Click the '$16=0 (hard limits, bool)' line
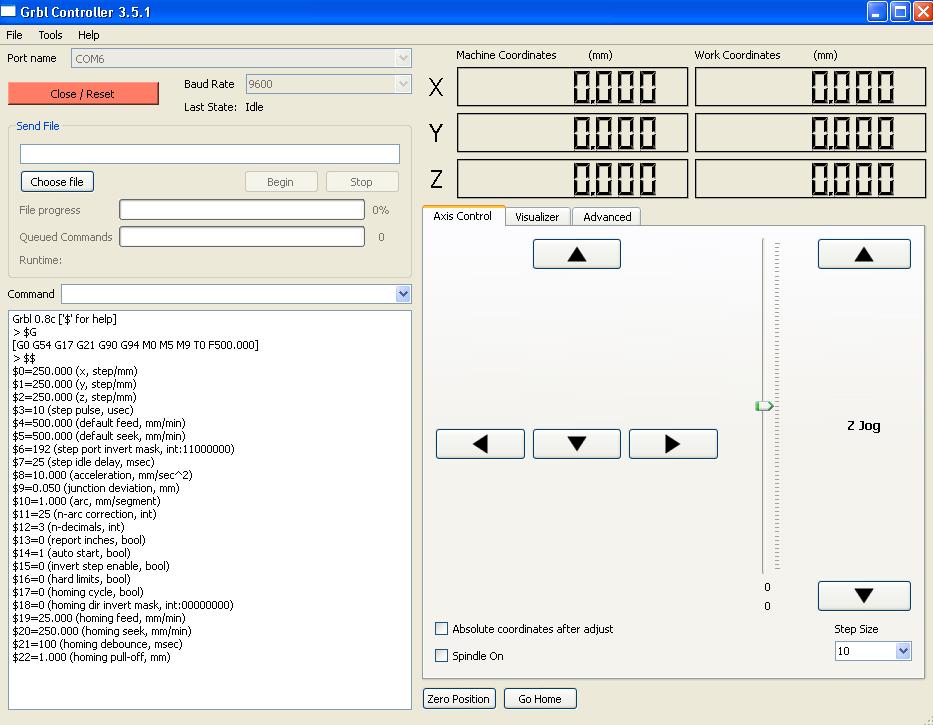The width and height of the screenshot is (933, 725). pyautogui.click(x=71, y=580)
